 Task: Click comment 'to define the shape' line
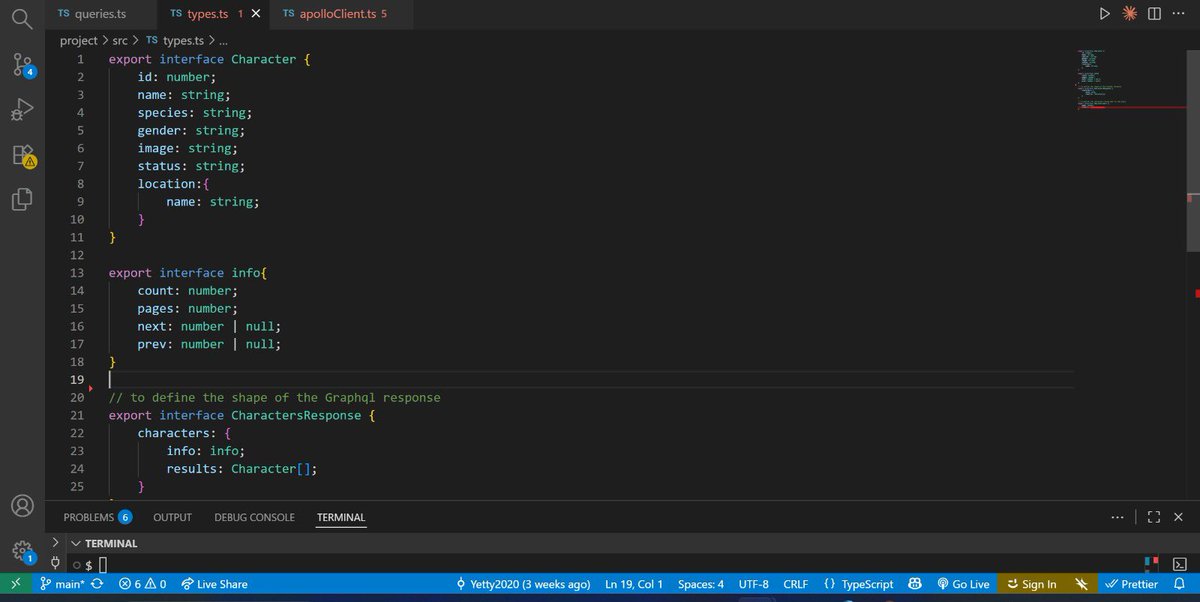[x=275, y=397]
